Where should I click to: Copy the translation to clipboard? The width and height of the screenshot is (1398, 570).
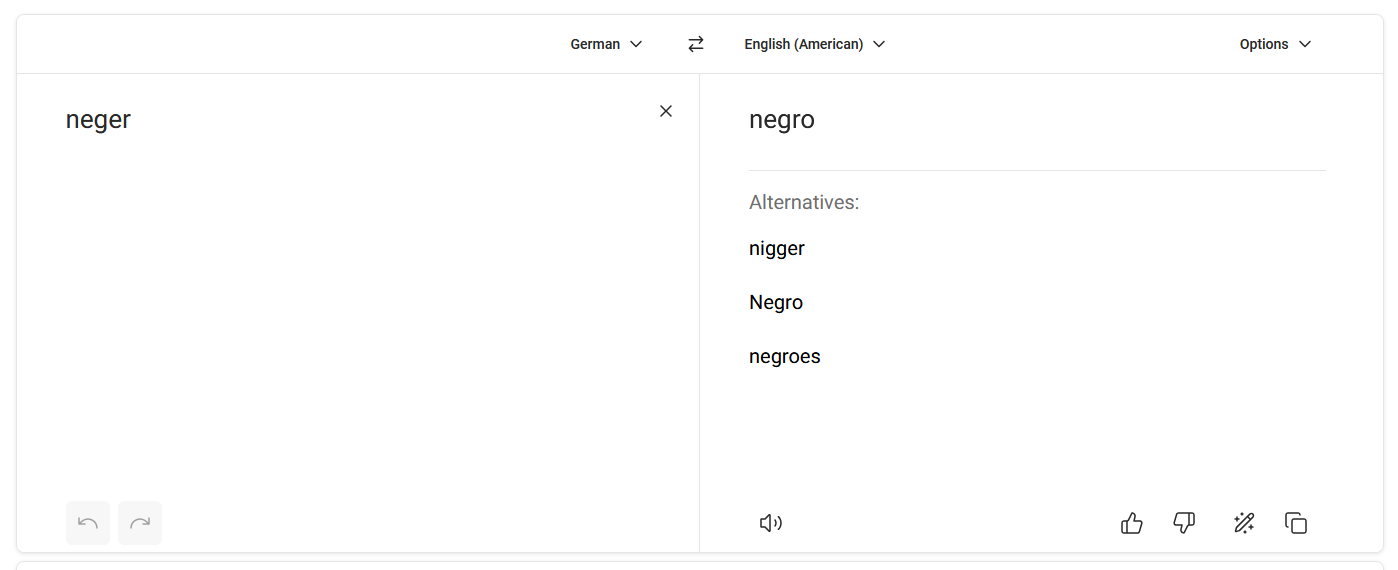[x=1296, y=523]
